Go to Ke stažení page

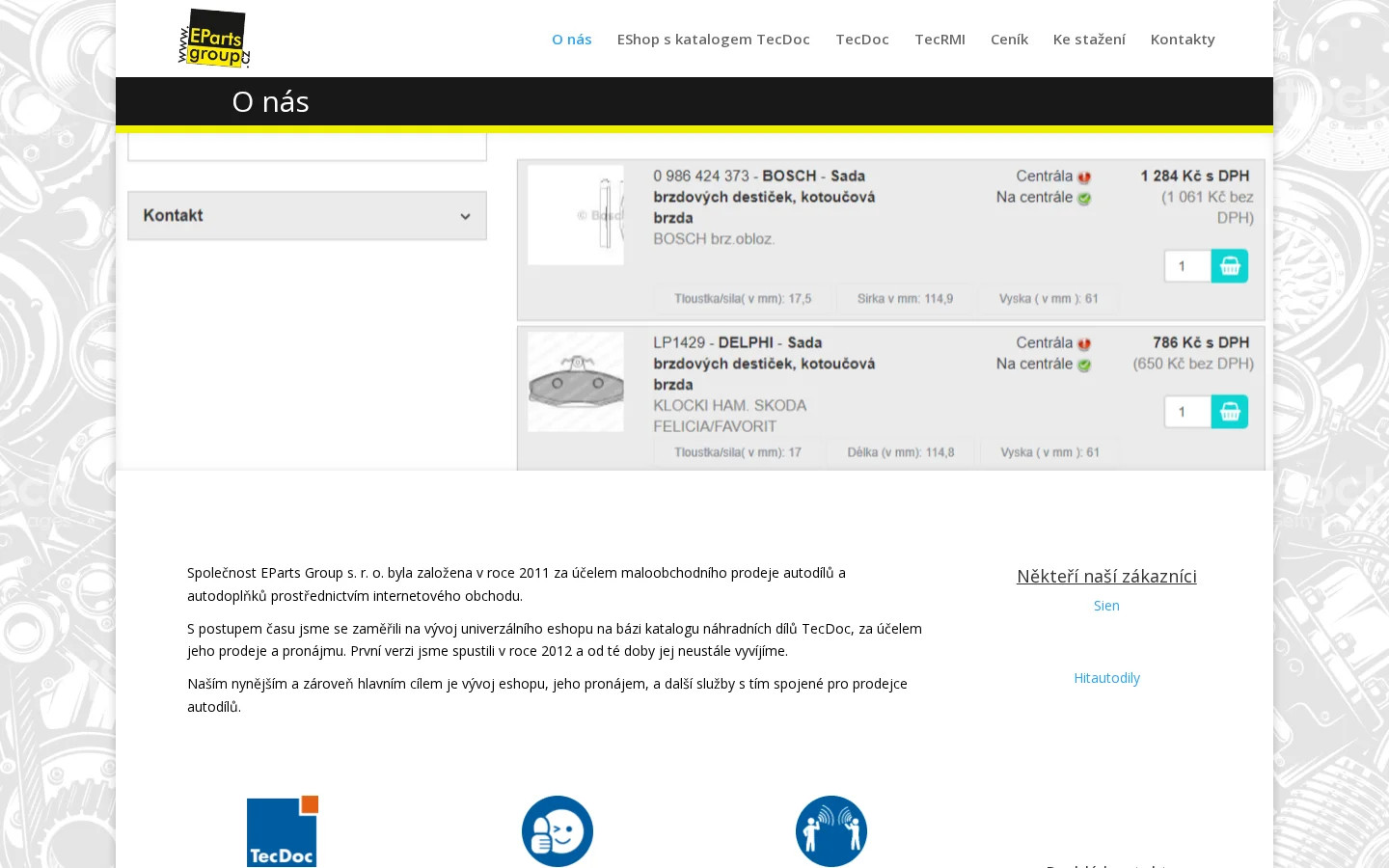click(x=1089, y=40)
